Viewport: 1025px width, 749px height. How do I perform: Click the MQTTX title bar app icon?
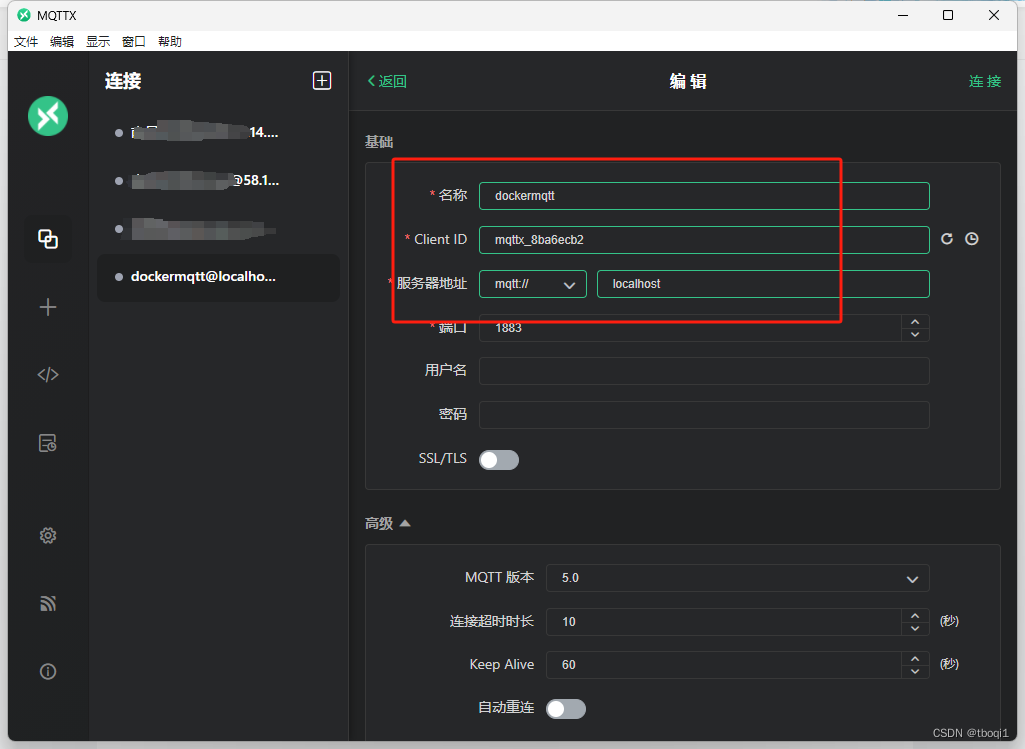click(x=24, y=15)
